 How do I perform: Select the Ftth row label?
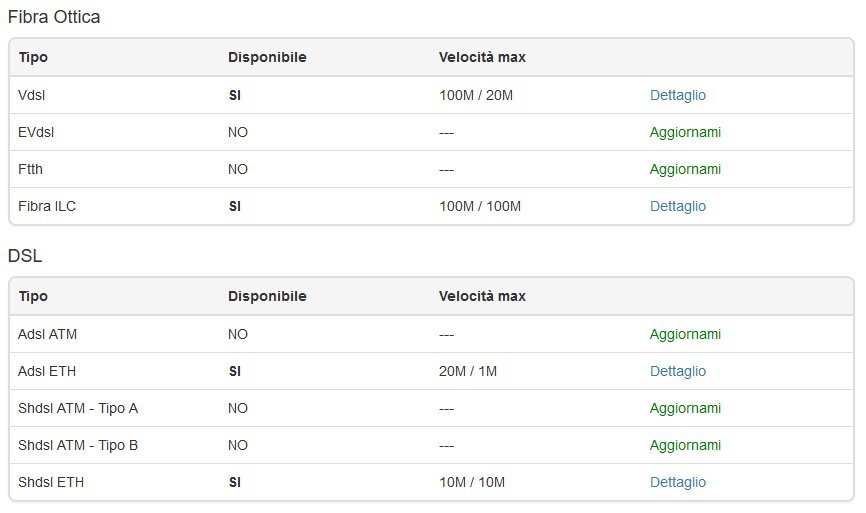click(x=31, y=169)
